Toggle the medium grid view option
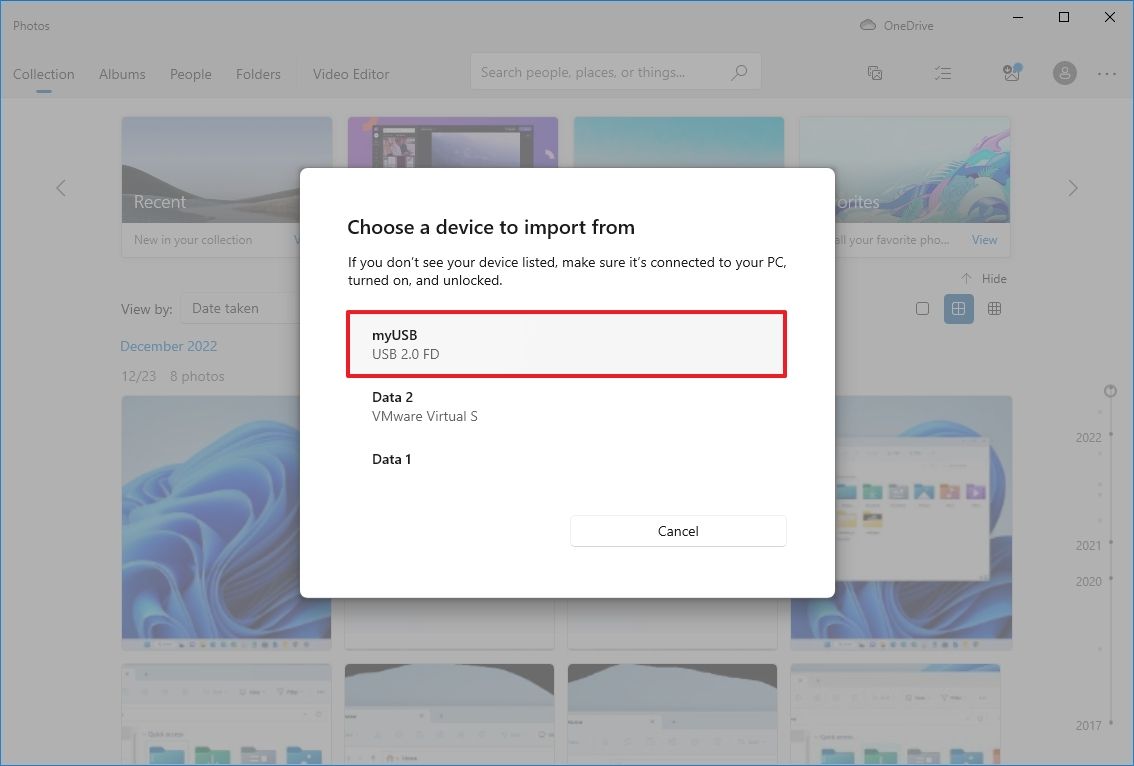The height and width of the screenshot is (766, 1134). tap(958, 308)
